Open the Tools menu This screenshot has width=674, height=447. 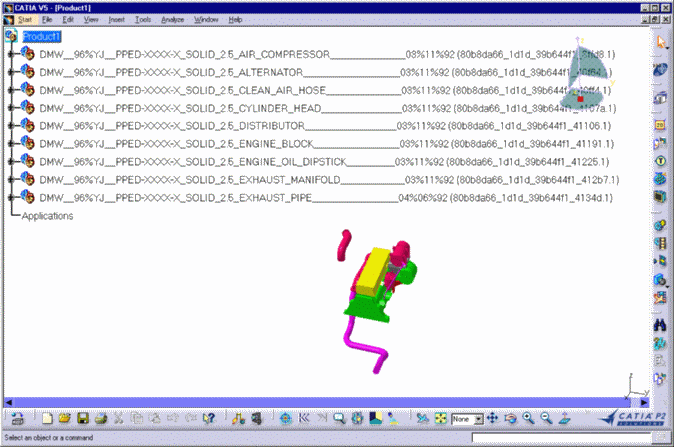(143, 19)
